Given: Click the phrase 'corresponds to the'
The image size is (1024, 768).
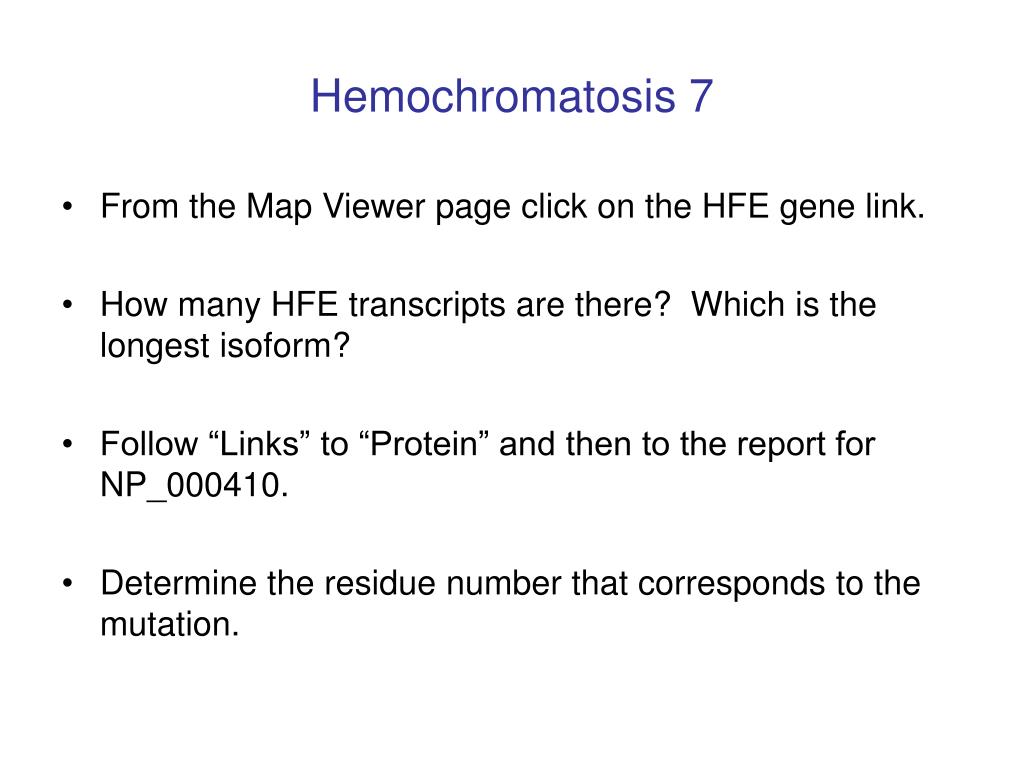Looking at the screenshot, I should tap(779, 583).
